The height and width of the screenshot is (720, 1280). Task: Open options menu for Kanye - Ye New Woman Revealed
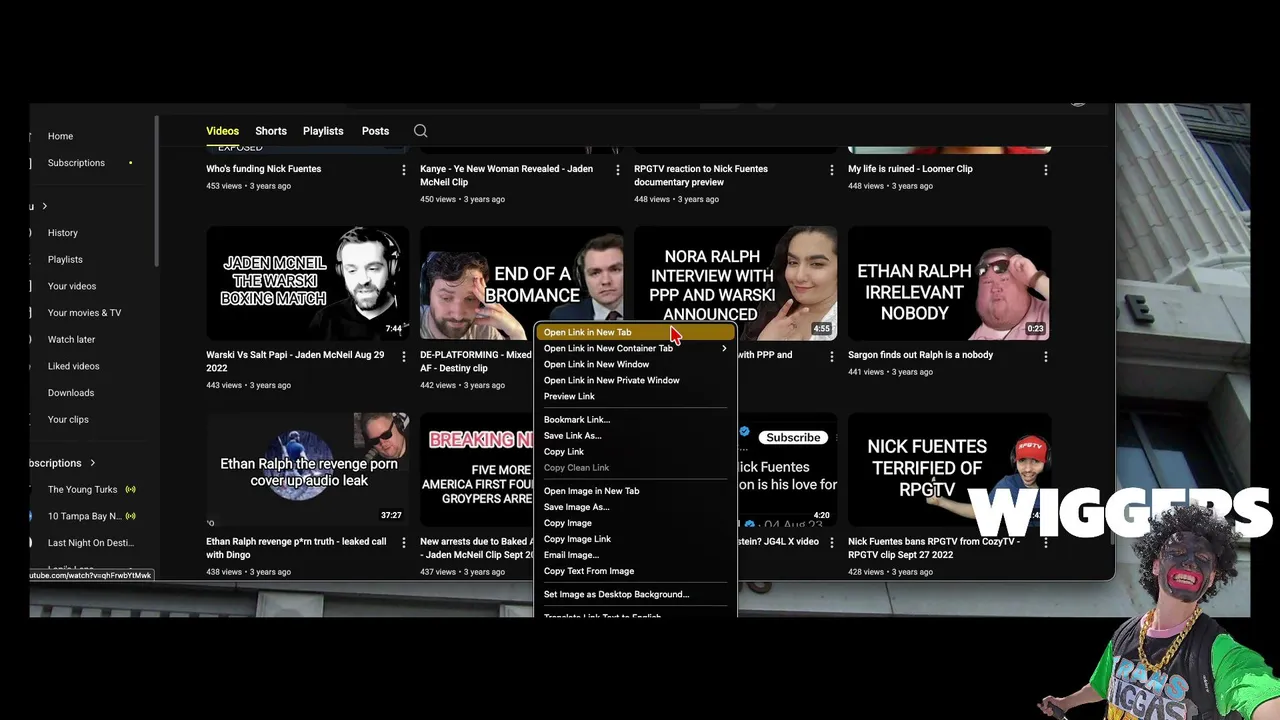click(618, 170)
